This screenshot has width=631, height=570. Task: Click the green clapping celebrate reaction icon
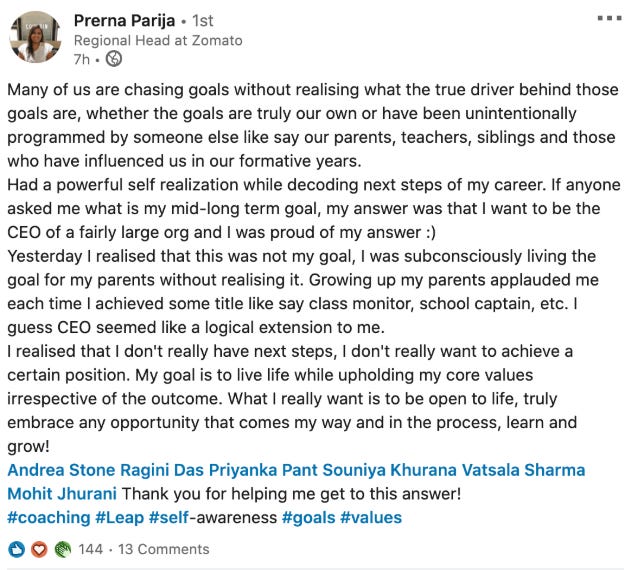[x=62, y=549]
